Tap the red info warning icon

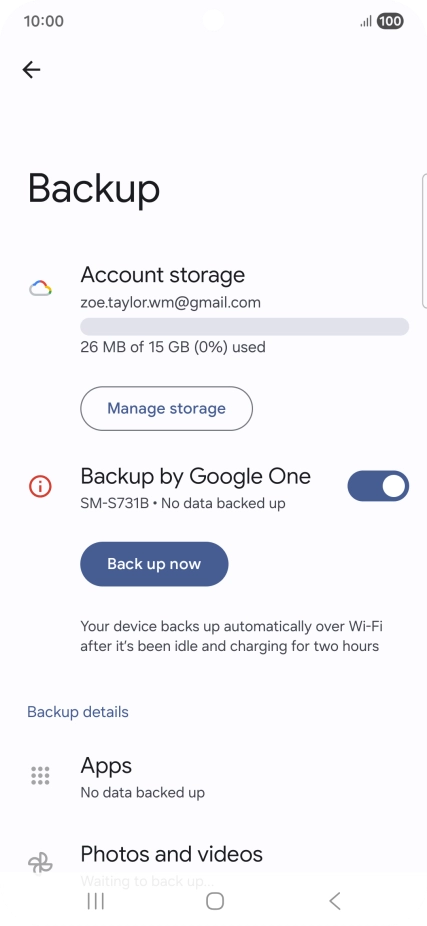40,486
